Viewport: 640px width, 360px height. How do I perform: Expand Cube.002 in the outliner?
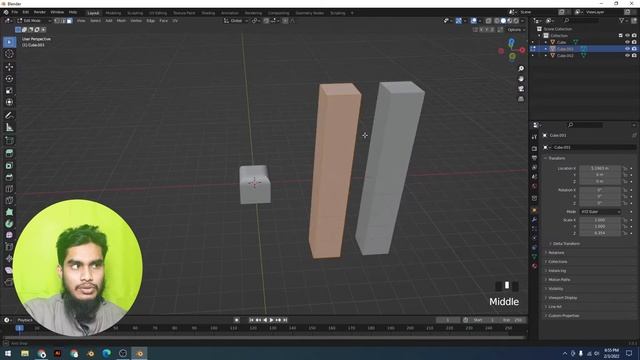coord(546,56)
